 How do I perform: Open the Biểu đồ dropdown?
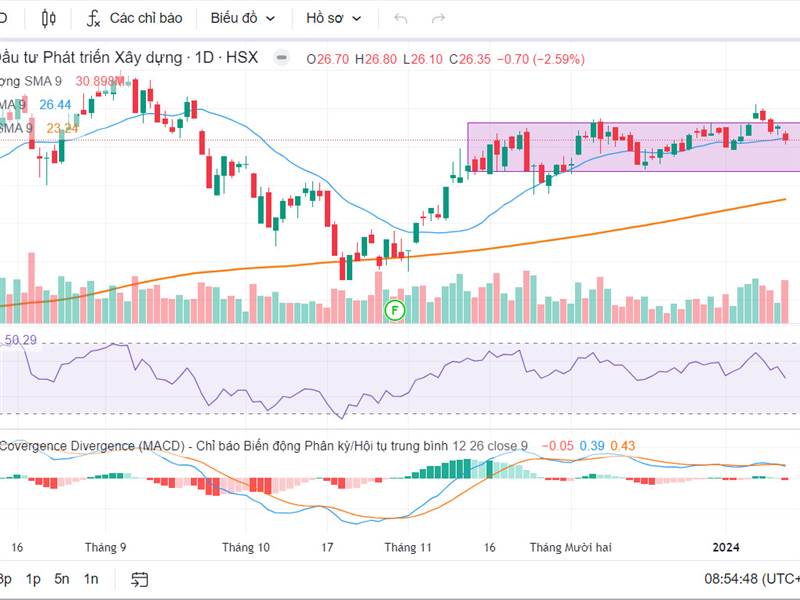pos(241,18)
